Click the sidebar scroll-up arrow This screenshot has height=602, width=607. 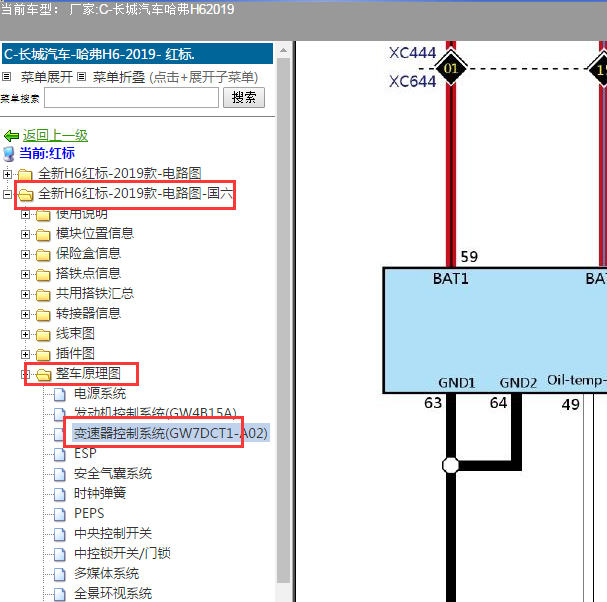283,50
